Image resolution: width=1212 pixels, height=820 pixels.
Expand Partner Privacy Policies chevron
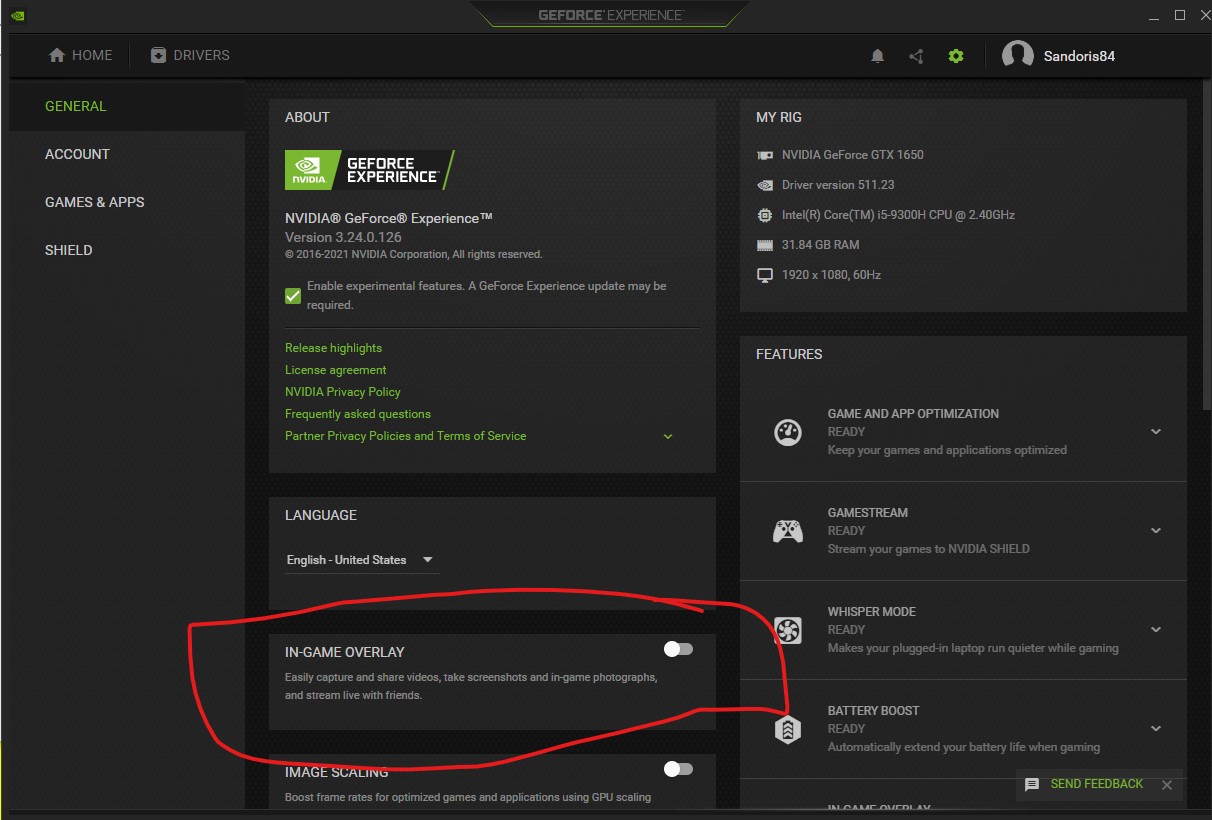pos(668,437)
